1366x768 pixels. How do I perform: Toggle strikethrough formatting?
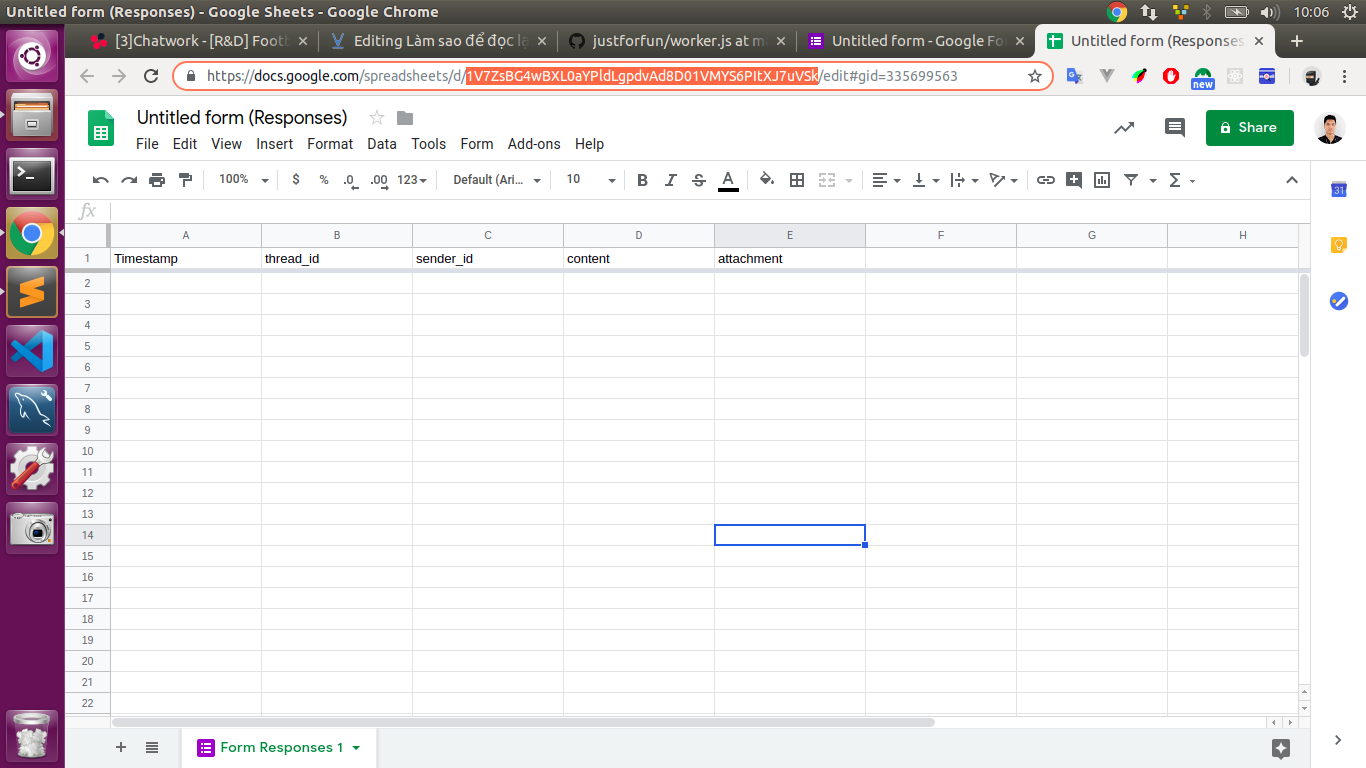[x=699, y=180]
